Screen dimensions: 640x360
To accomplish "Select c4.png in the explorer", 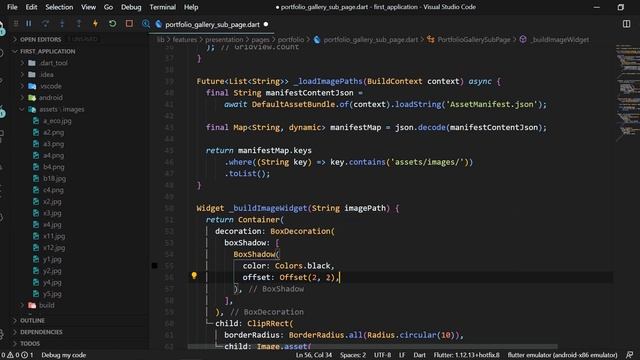I will 53,190.
